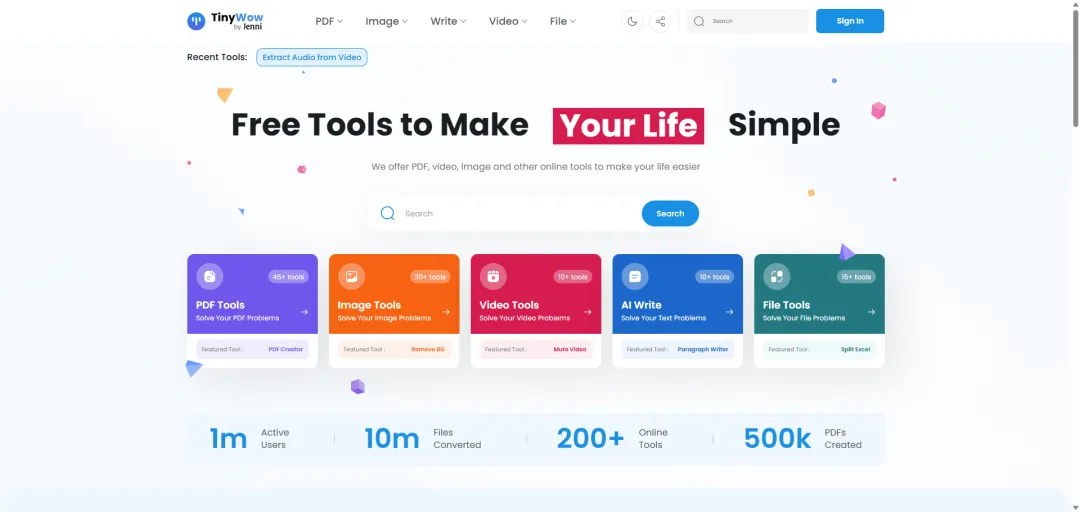
Task: Click the 30+ tools badge
Action: [x=430, y=277]
